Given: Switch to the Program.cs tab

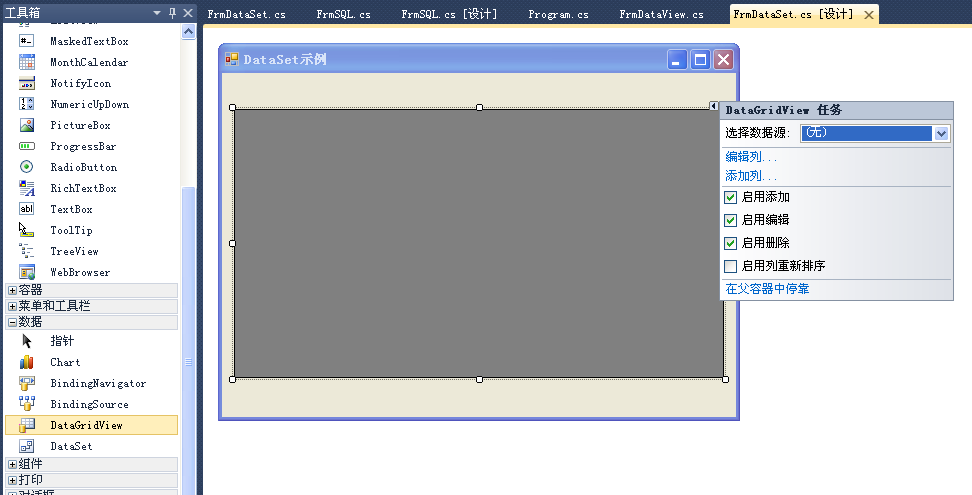Looking at the screenshot, I should [x=558, y=15].
